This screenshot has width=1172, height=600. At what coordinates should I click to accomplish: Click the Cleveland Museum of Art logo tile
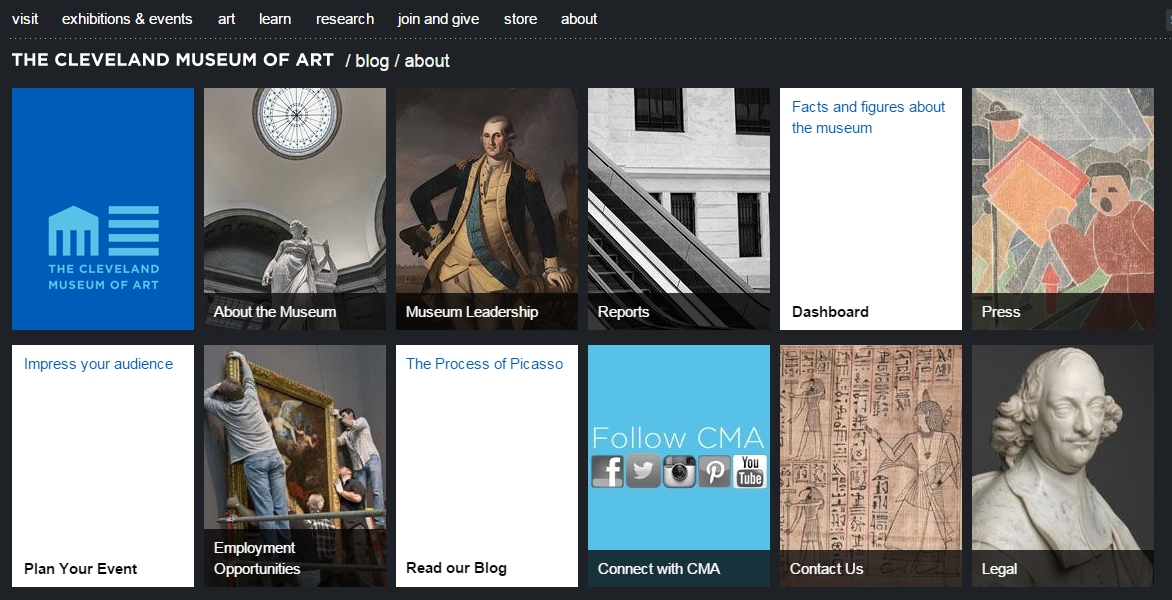coord(103,208)
